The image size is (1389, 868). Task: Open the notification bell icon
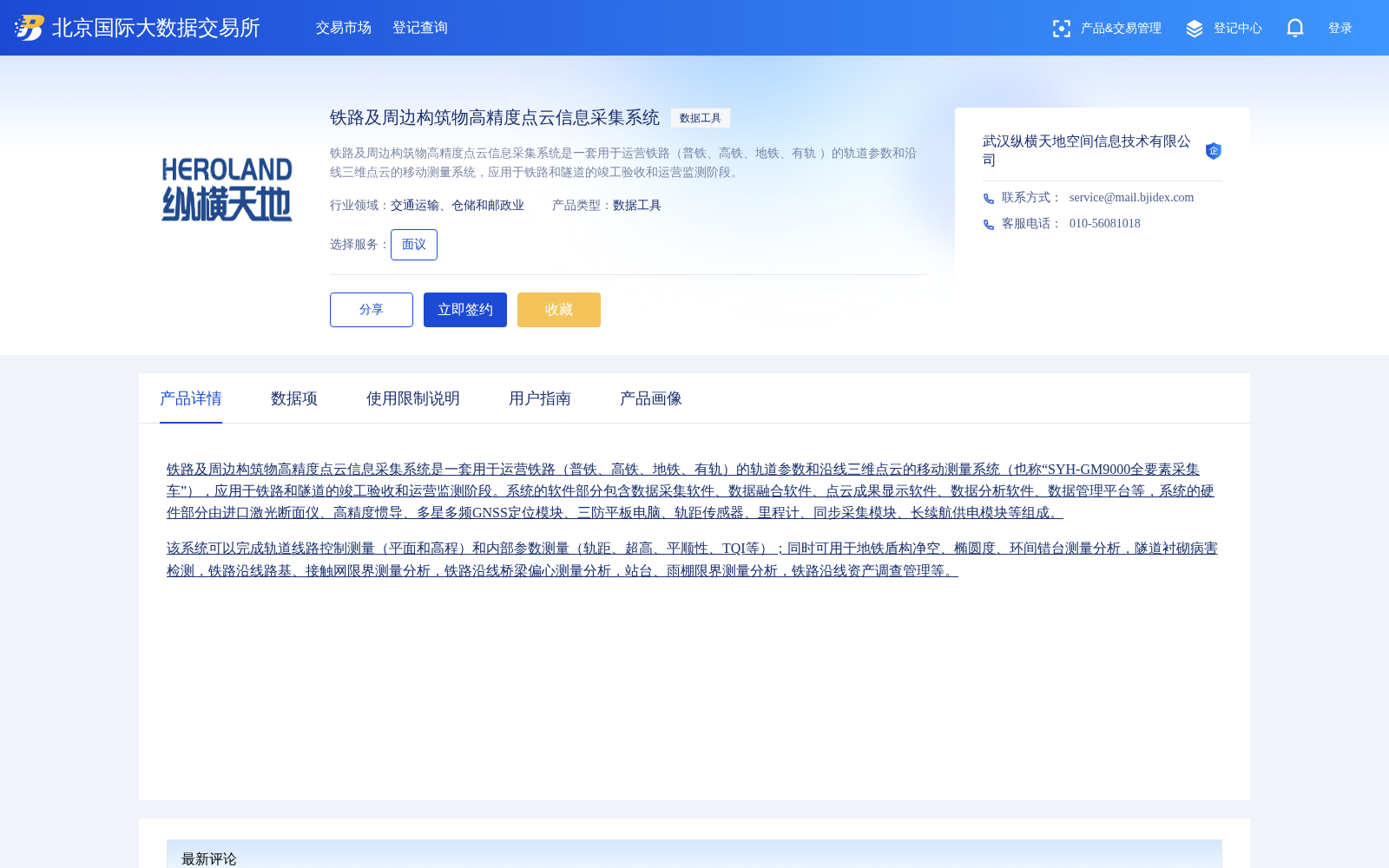[1295, 28]
